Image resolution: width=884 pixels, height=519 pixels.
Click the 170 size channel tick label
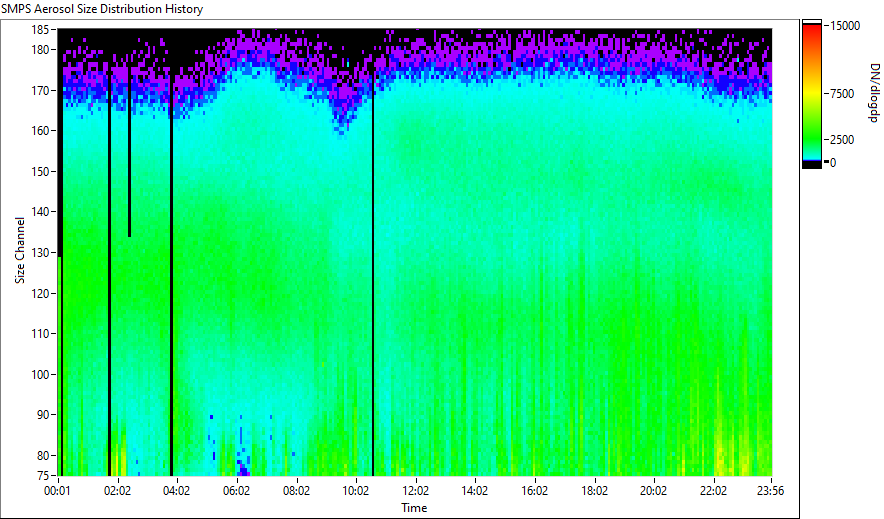(x=40, y=90)
